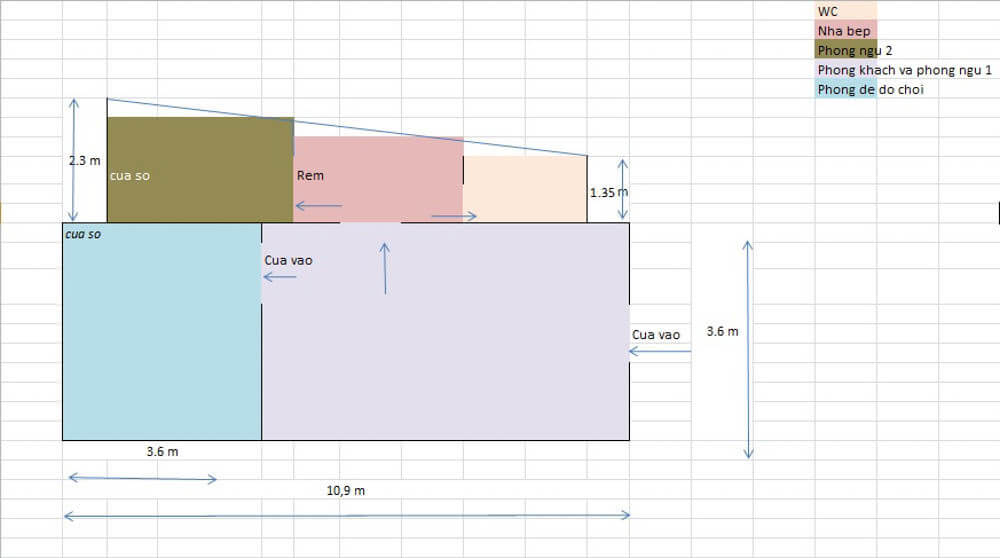The height and width of the screenshot is (558, 1000).
Task: Select the 3.6 m horizontal arrow below toy room
Action: (142, 478)
